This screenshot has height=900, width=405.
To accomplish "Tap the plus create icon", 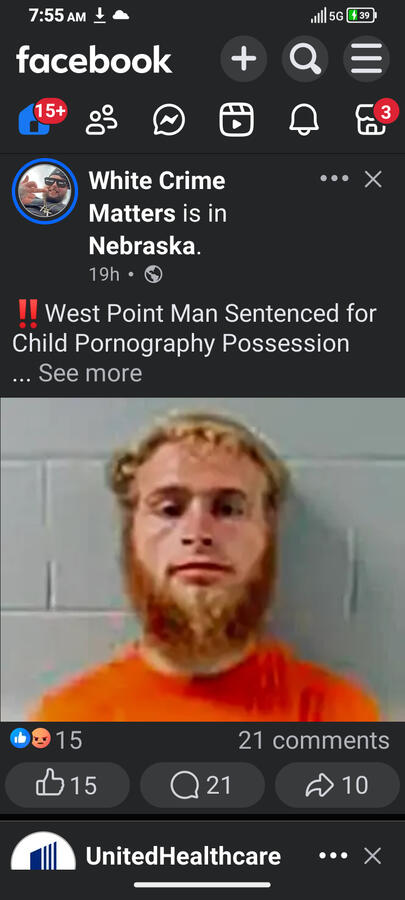I will (244, 59).
